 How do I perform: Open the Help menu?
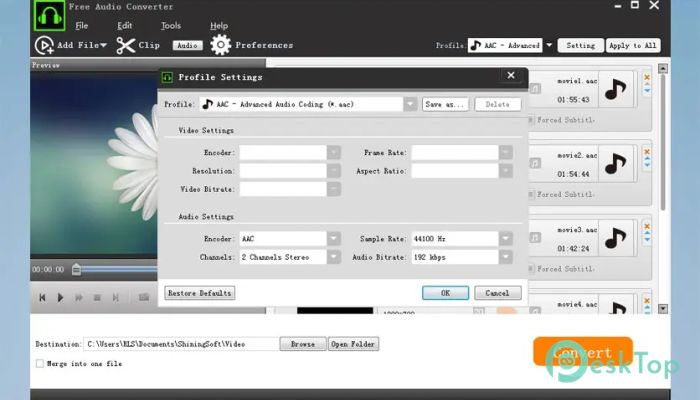(x=219, y=26)
